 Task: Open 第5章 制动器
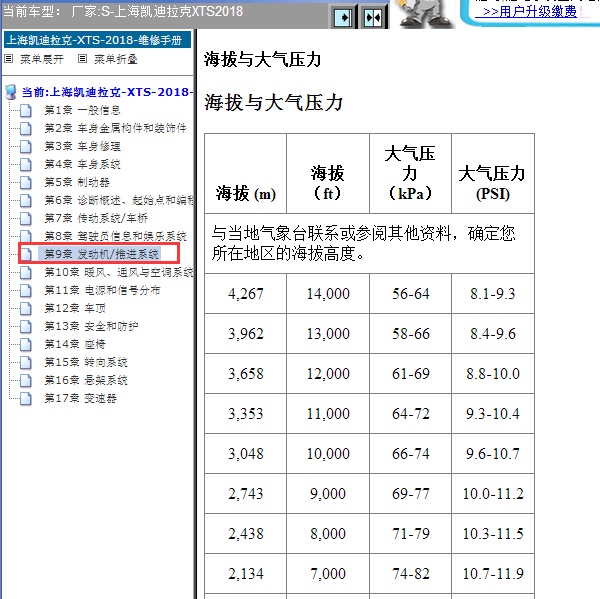(x=77, y=182)
